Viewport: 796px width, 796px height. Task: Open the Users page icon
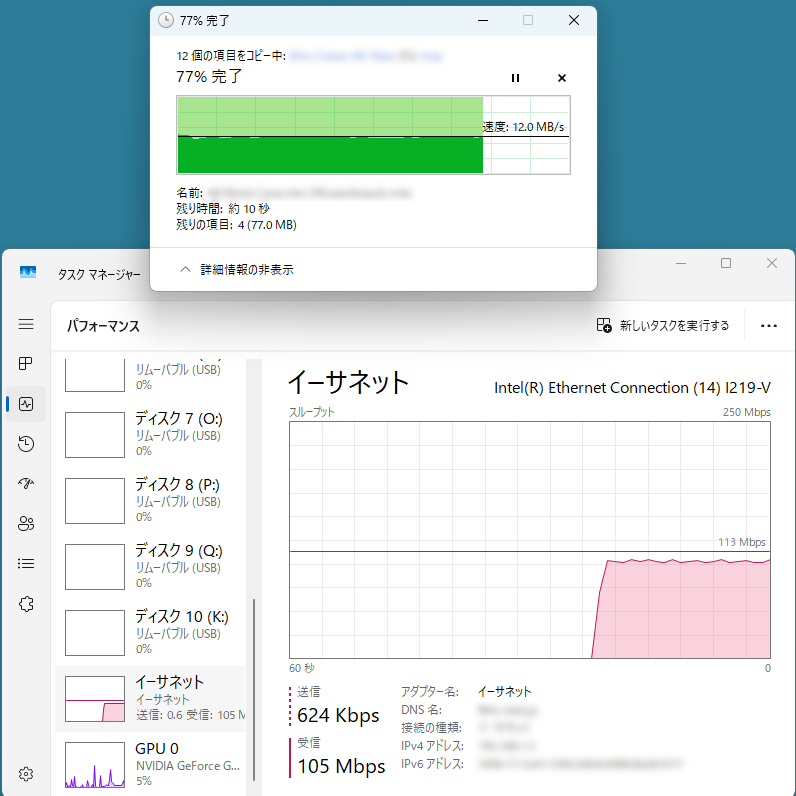(x=27, y=524)
